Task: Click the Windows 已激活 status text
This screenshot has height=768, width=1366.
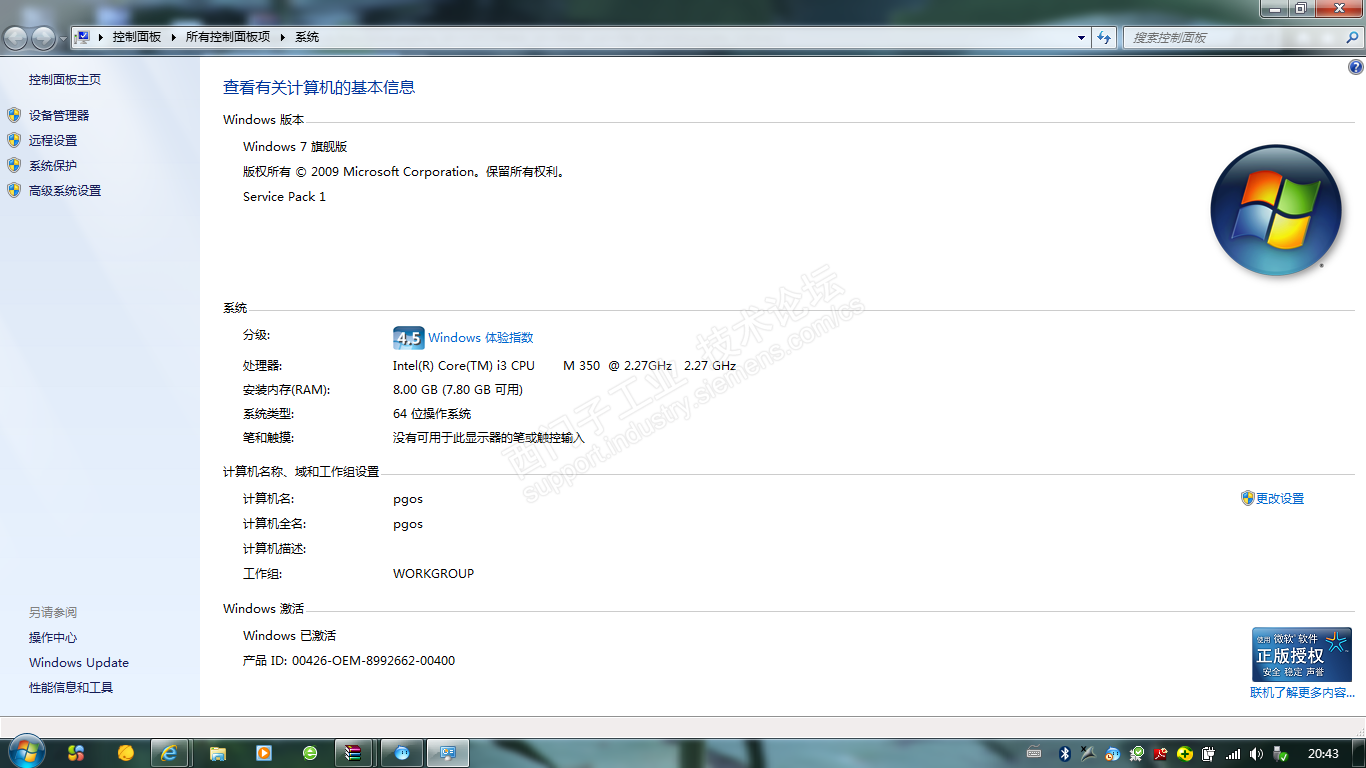Action: (x=289, y=636)
